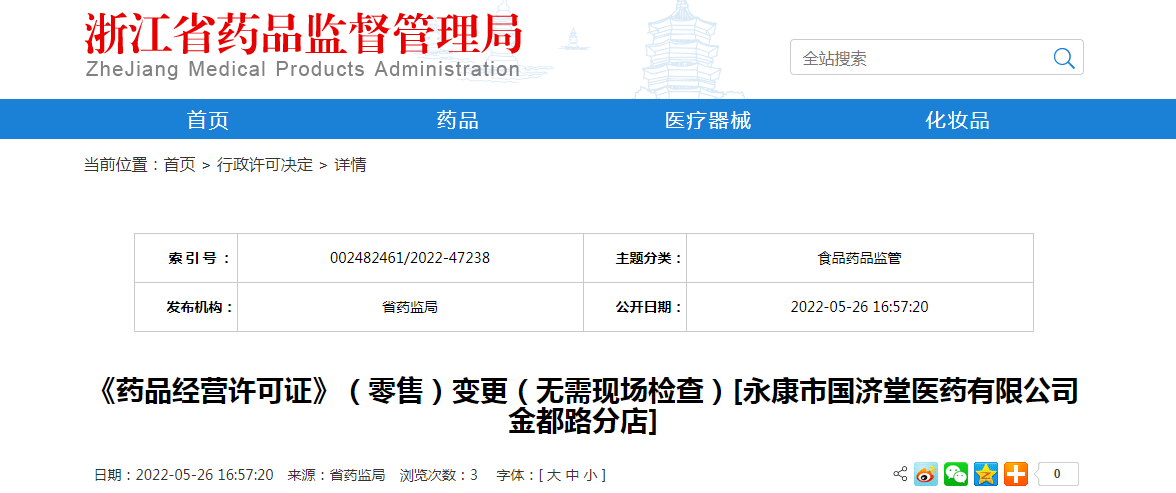
Task: Click the 发布机构 label cell
Action: (186, 307)
